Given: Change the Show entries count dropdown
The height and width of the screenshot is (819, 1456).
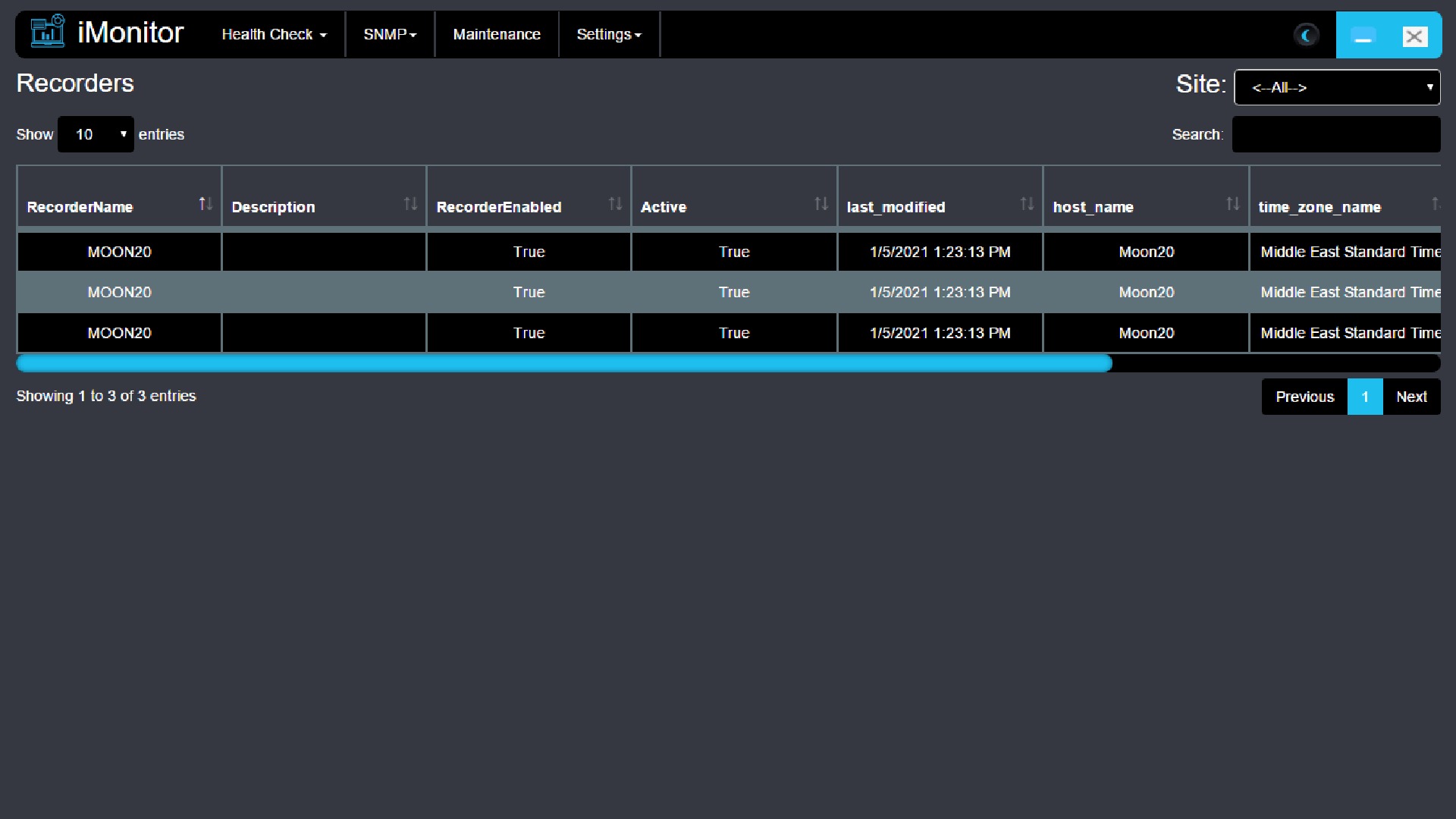Looking at the screenshot, I should (96, 134).
